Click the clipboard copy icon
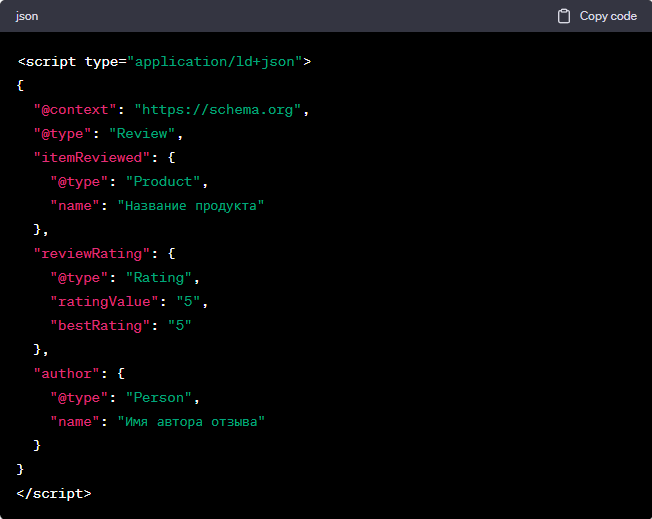Screen dimensions: 652x519 tap(563, 16)
